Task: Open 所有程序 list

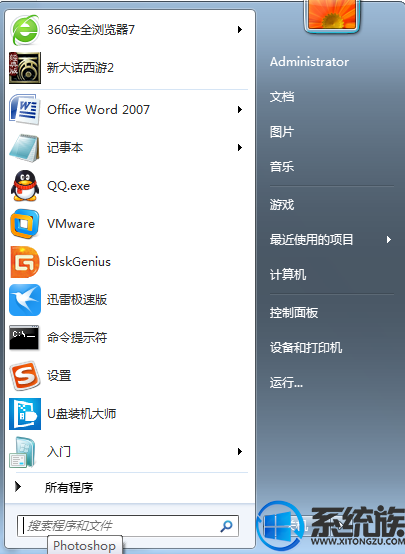Action: [x=69, y=488]
